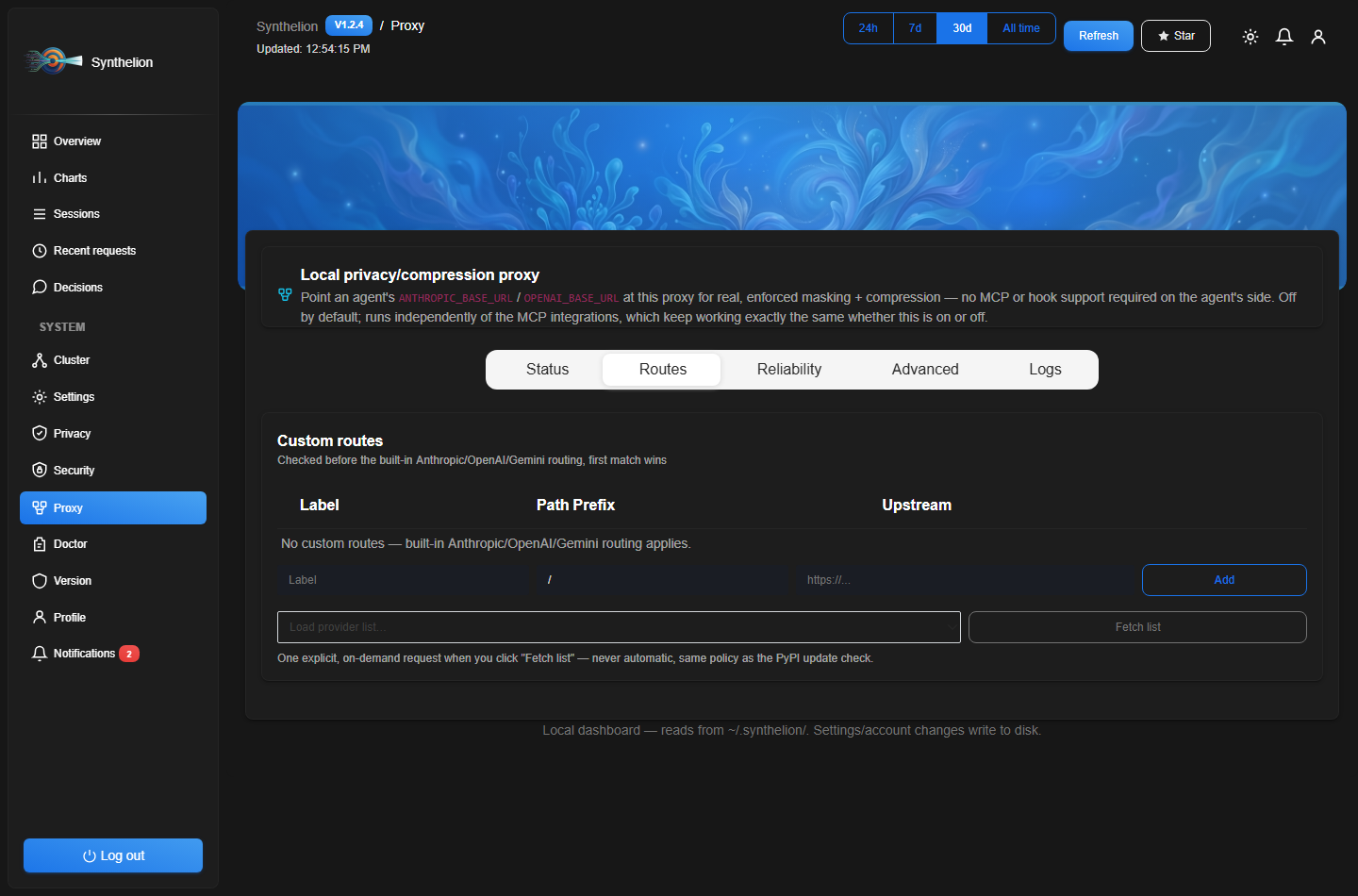Viewport: 1358px width, 896px height.
Task: Click the Label column header
Action: tap(319, 506)
